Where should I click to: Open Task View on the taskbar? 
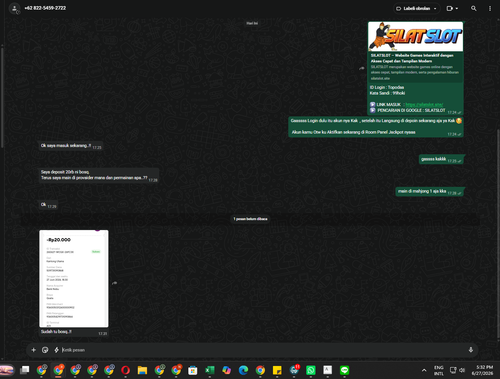[24, 370]
